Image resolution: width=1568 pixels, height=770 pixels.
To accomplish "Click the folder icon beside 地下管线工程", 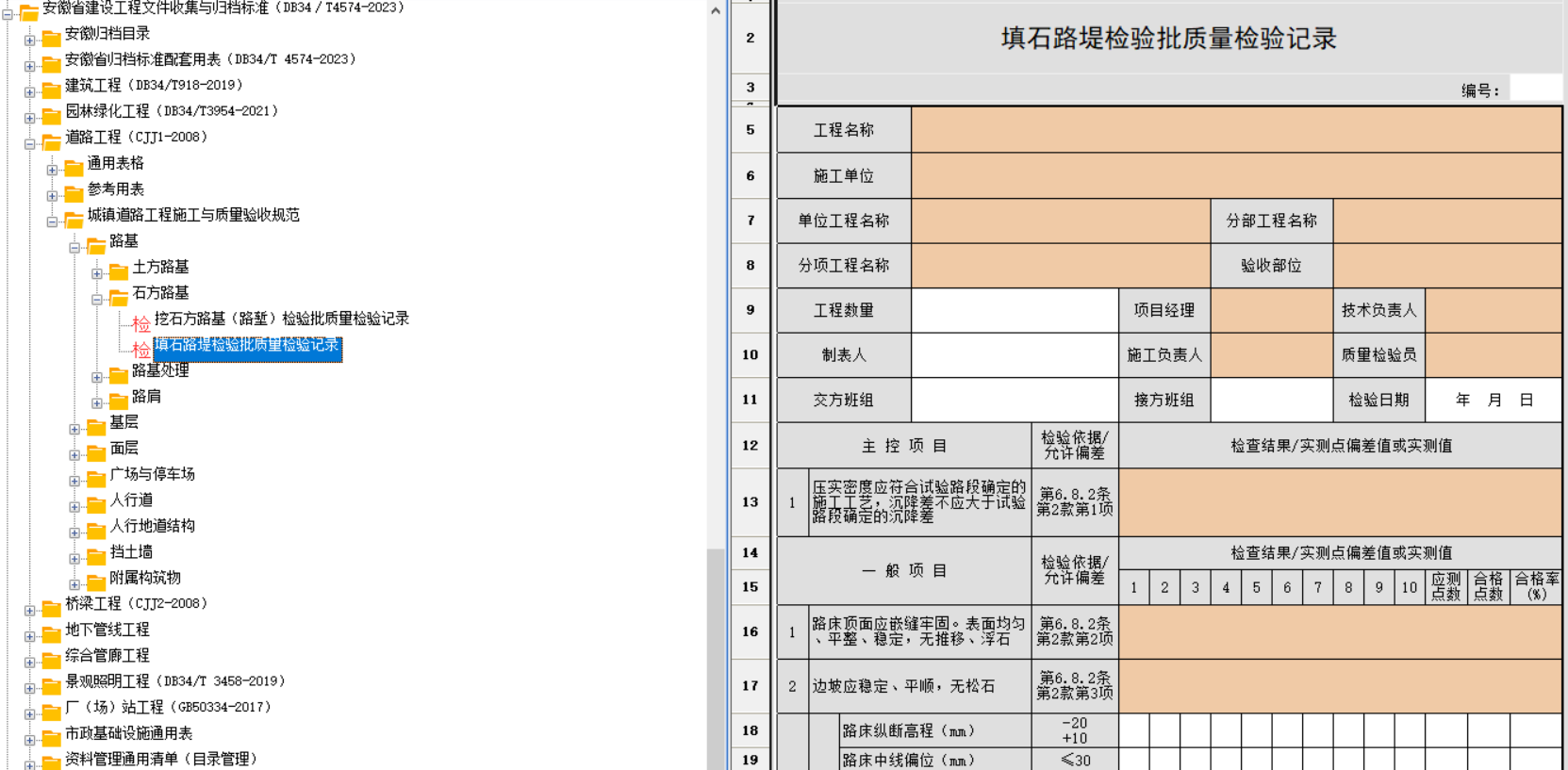I will click(x=51, y=631).
